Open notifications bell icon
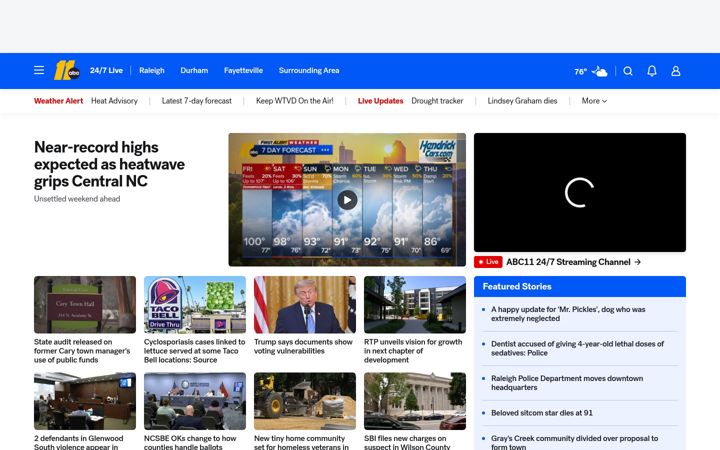This screenshot has height=450, width=720. 652,71
